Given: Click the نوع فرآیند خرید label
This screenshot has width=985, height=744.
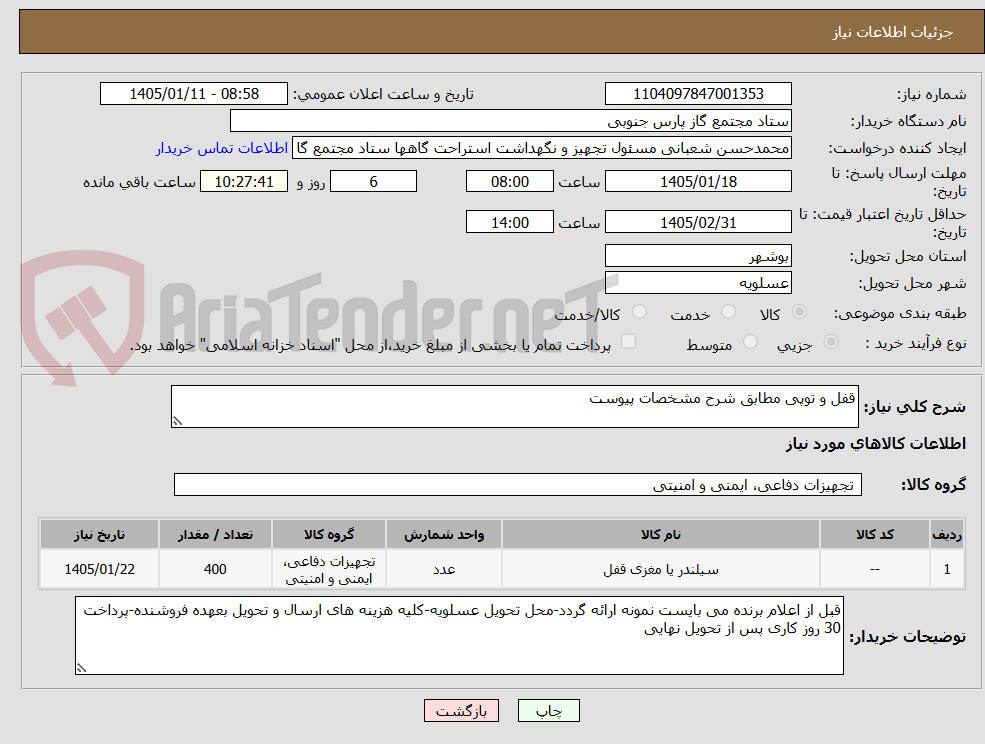Looking at the screenshot, I should click(x=916, y=343).
